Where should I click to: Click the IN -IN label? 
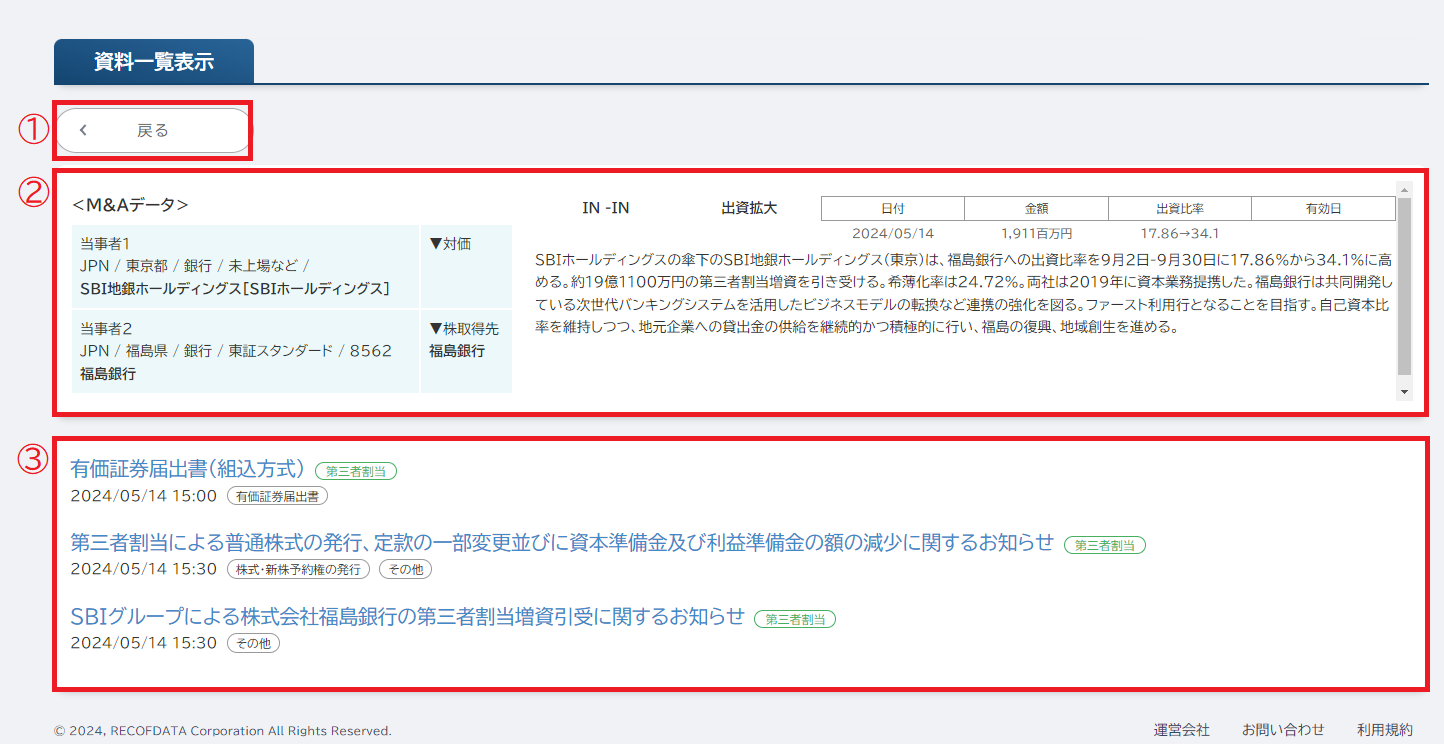(x=606, y=208)
